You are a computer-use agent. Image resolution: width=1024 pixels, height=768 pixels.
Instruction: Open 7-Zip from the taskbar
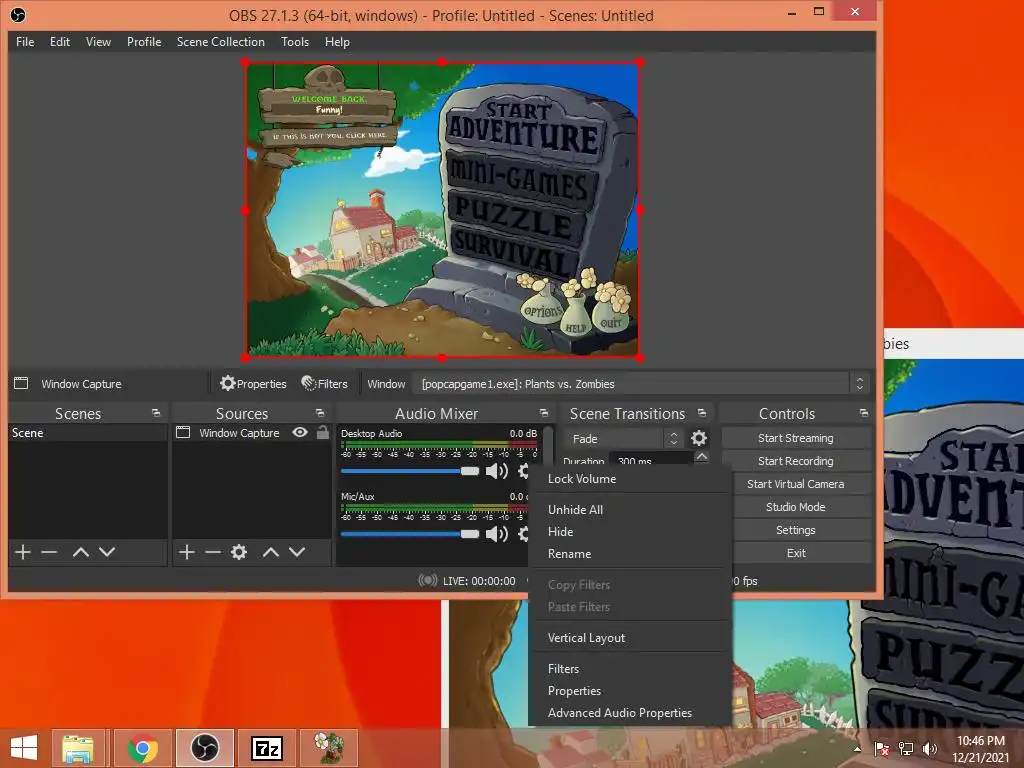(267, 748)
